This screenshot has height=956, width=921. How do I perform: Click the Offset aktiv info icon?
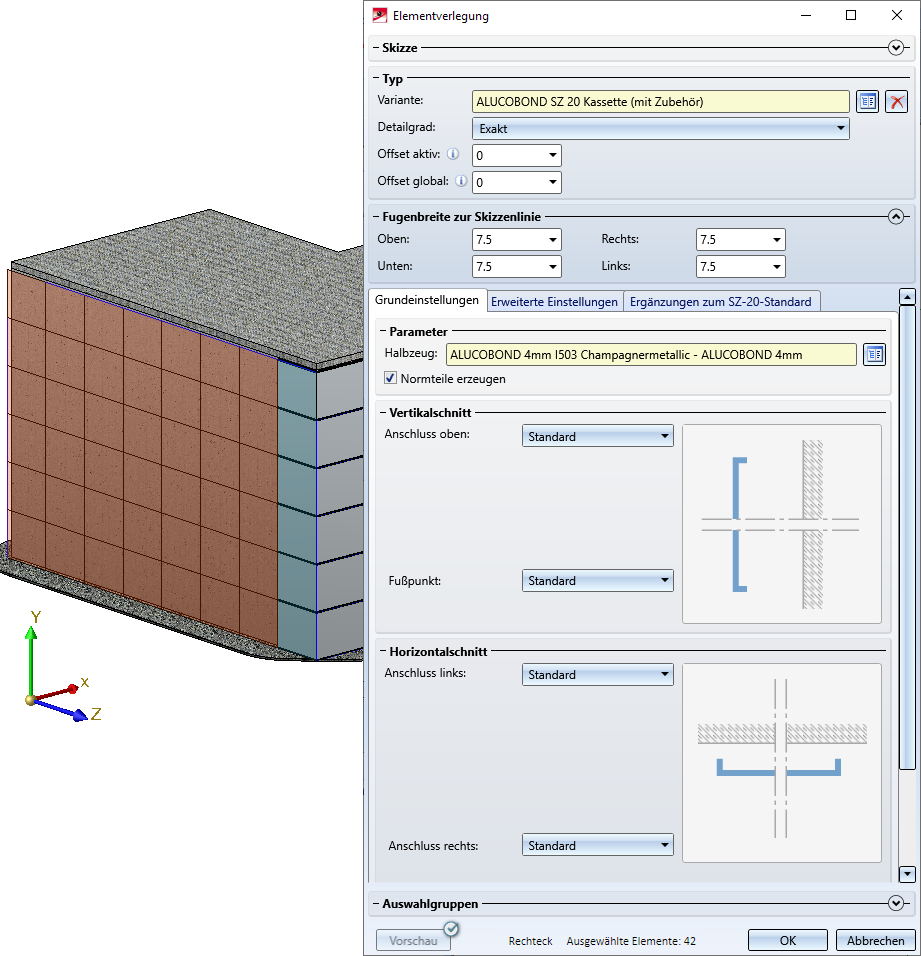point(453,155)
